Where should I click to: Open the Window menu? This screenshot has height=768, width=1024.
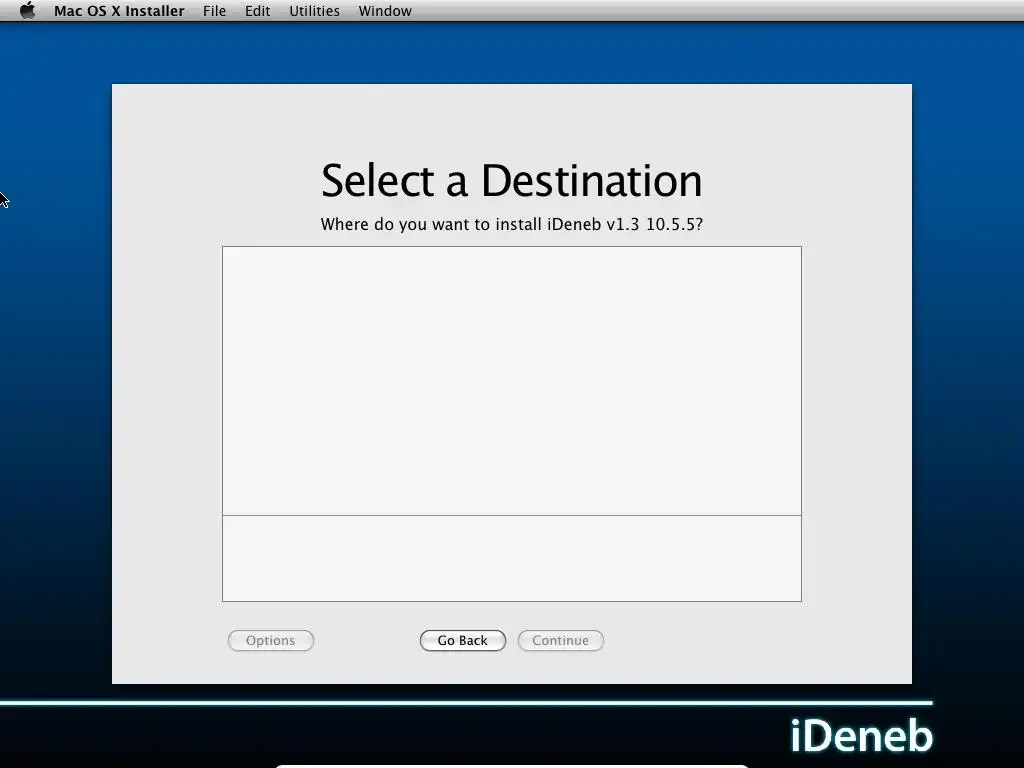point(385,11)
